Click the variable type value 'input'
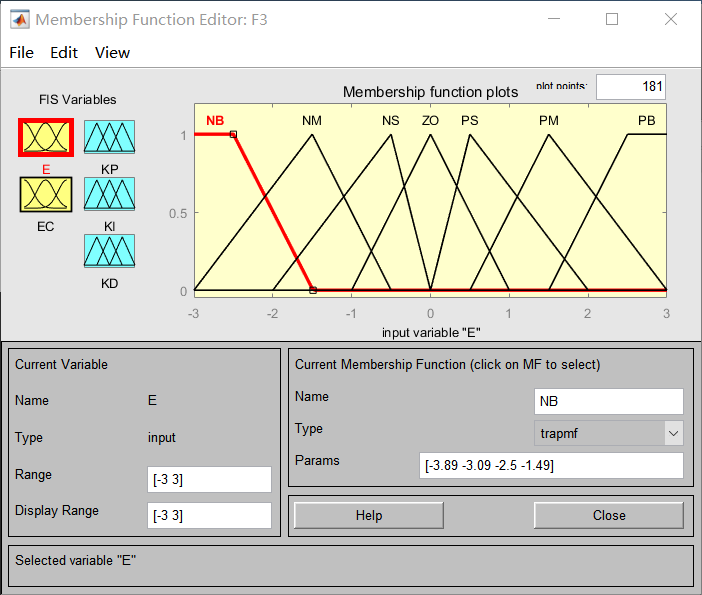The width and height of the screenshot is (702, 595). pos(162,437)
